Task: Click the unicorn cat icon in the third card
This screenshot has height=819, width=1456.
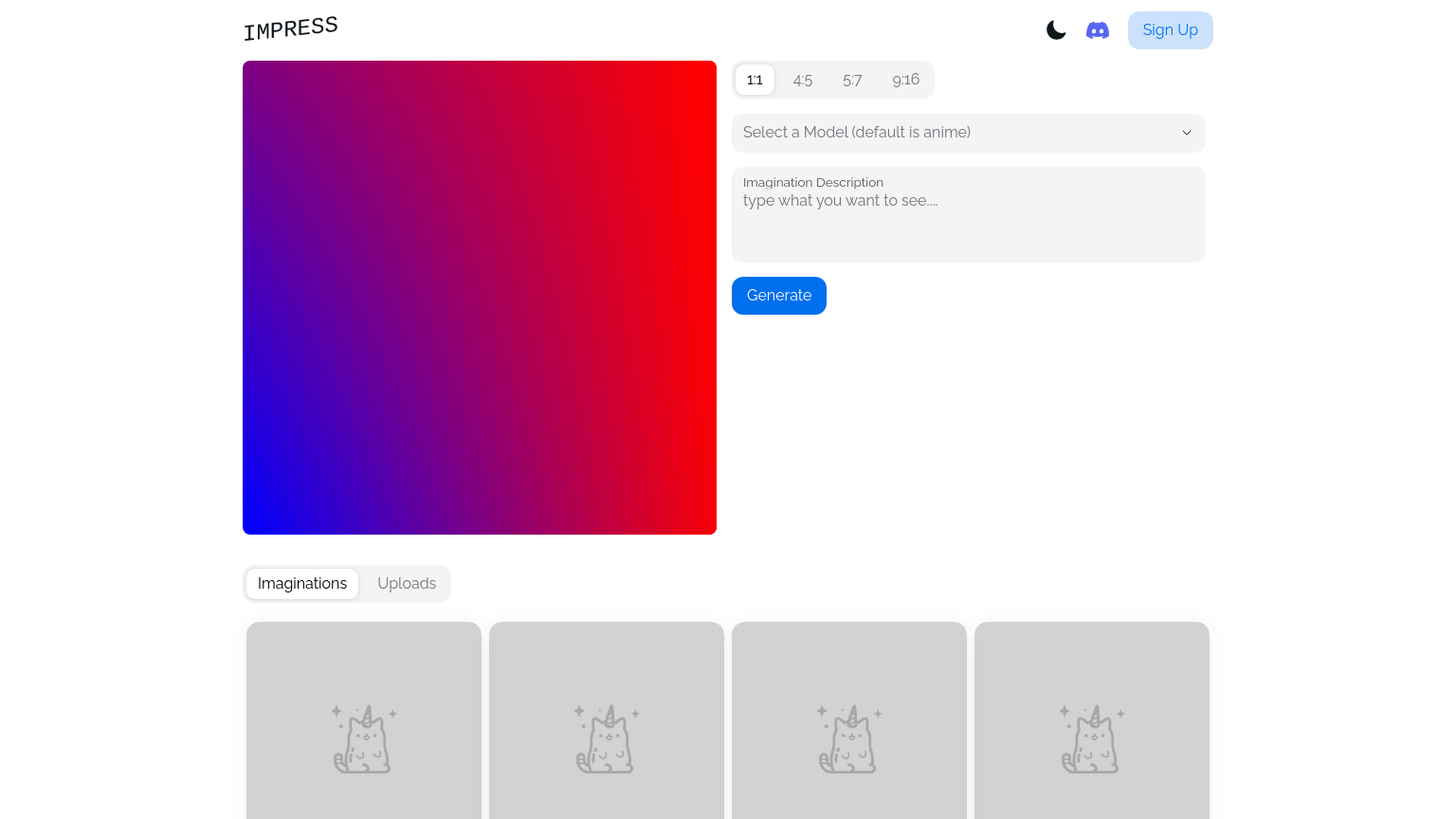Action: (848, 739)
